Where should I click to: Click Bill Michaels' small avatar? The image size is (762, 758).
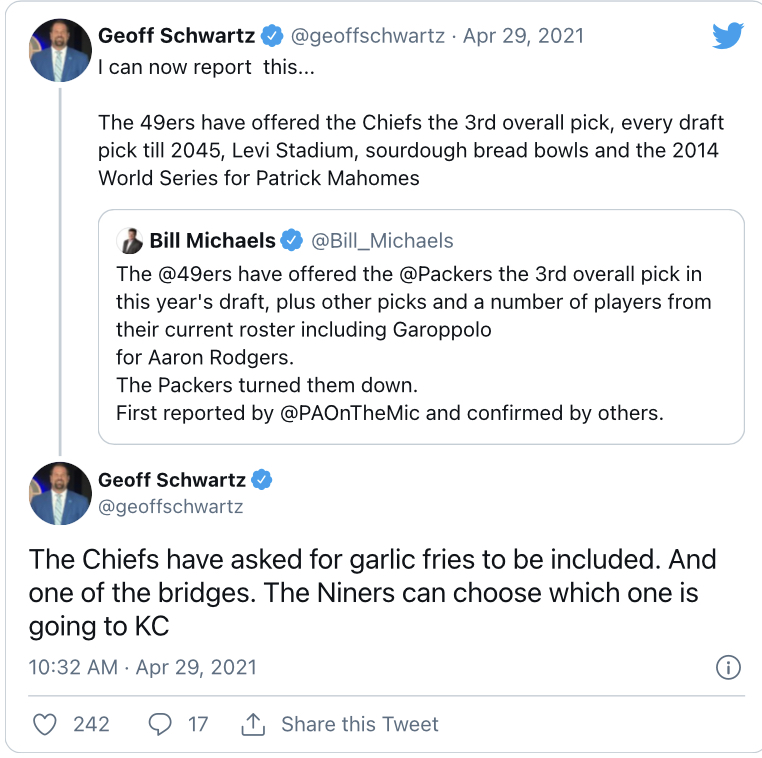[x=130, y=241]
